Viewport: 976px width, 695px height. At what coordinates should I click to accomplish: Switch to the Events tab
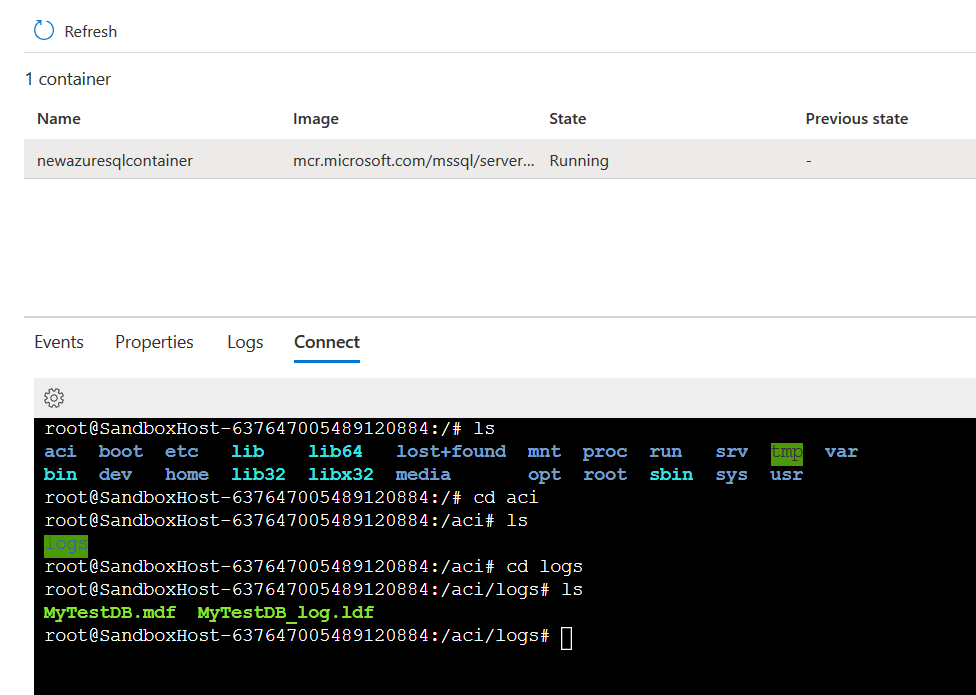pos(58,342)
